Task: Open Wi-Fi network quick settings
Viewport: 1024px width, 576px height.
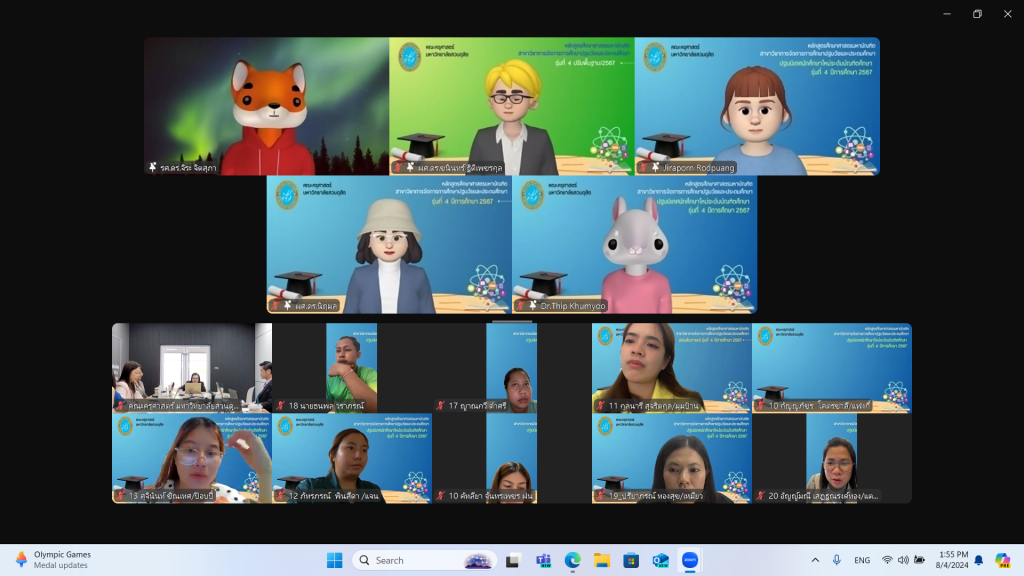Action: coord(887,560)
